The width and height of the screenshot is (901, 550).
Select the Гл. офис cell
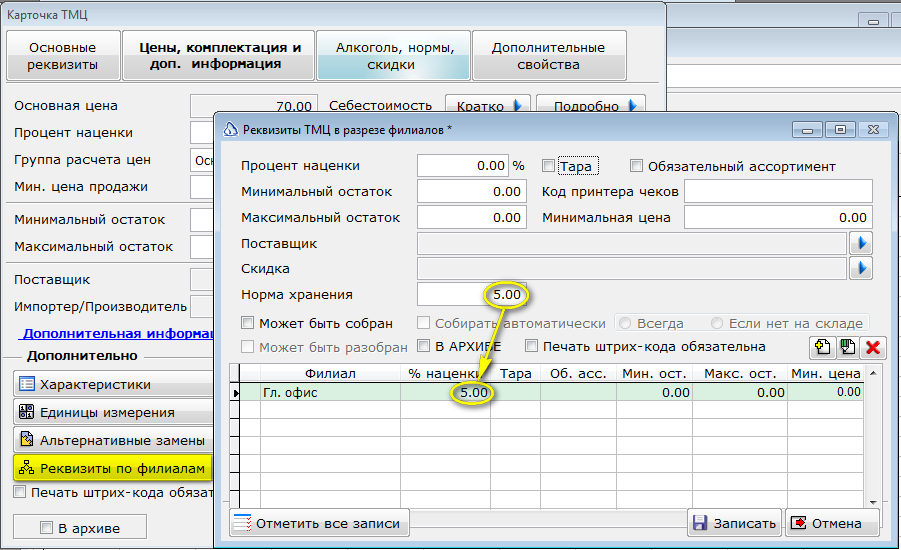(330, 393)
